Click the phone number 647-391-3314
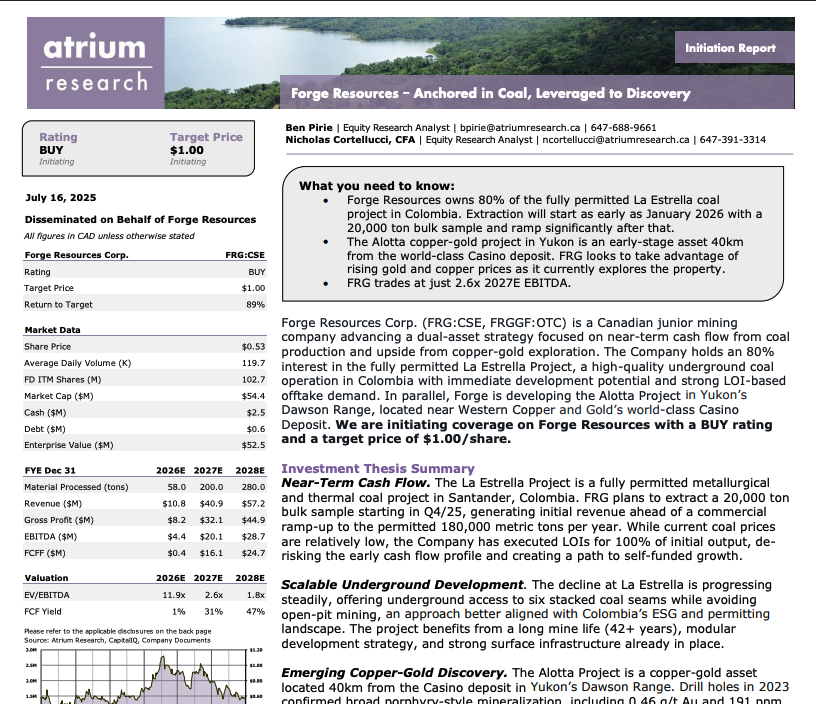Image resolution: width=816 pixels, height=704 pixels. [733, 139]
